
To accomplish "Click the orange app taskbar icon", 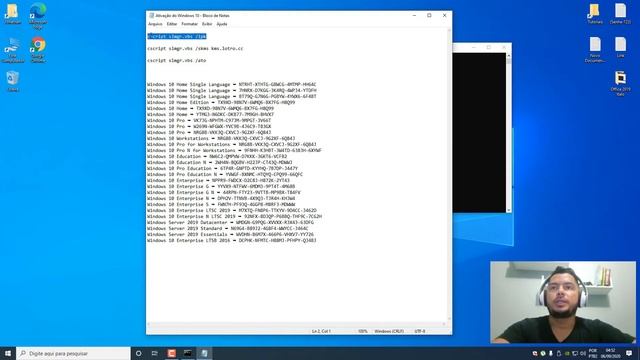I will [171, 353].
